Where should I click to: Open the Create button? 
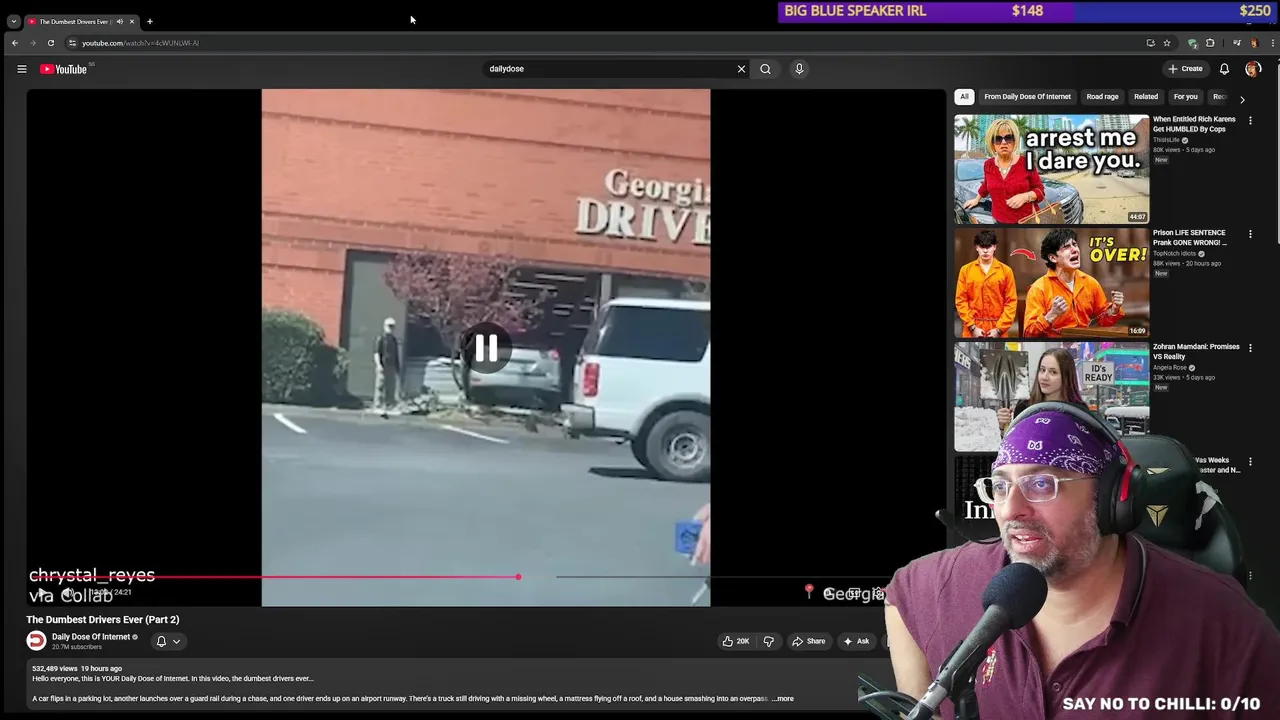click(1185, 69)
